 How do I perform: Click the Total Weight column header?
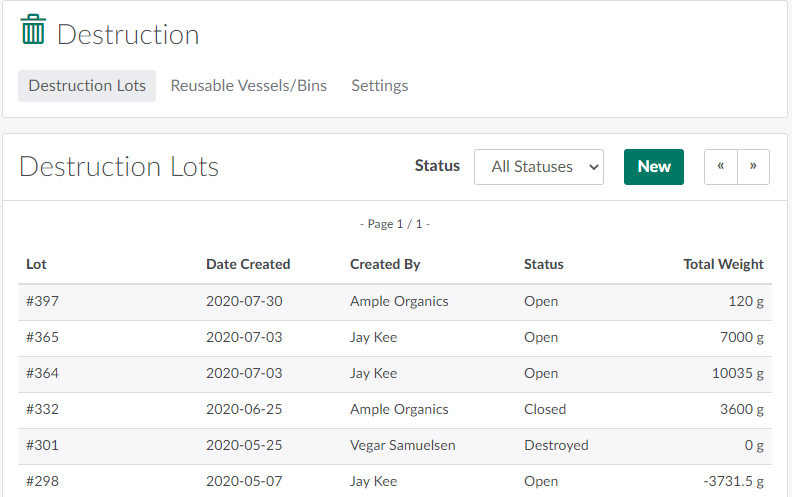point(723,265)
